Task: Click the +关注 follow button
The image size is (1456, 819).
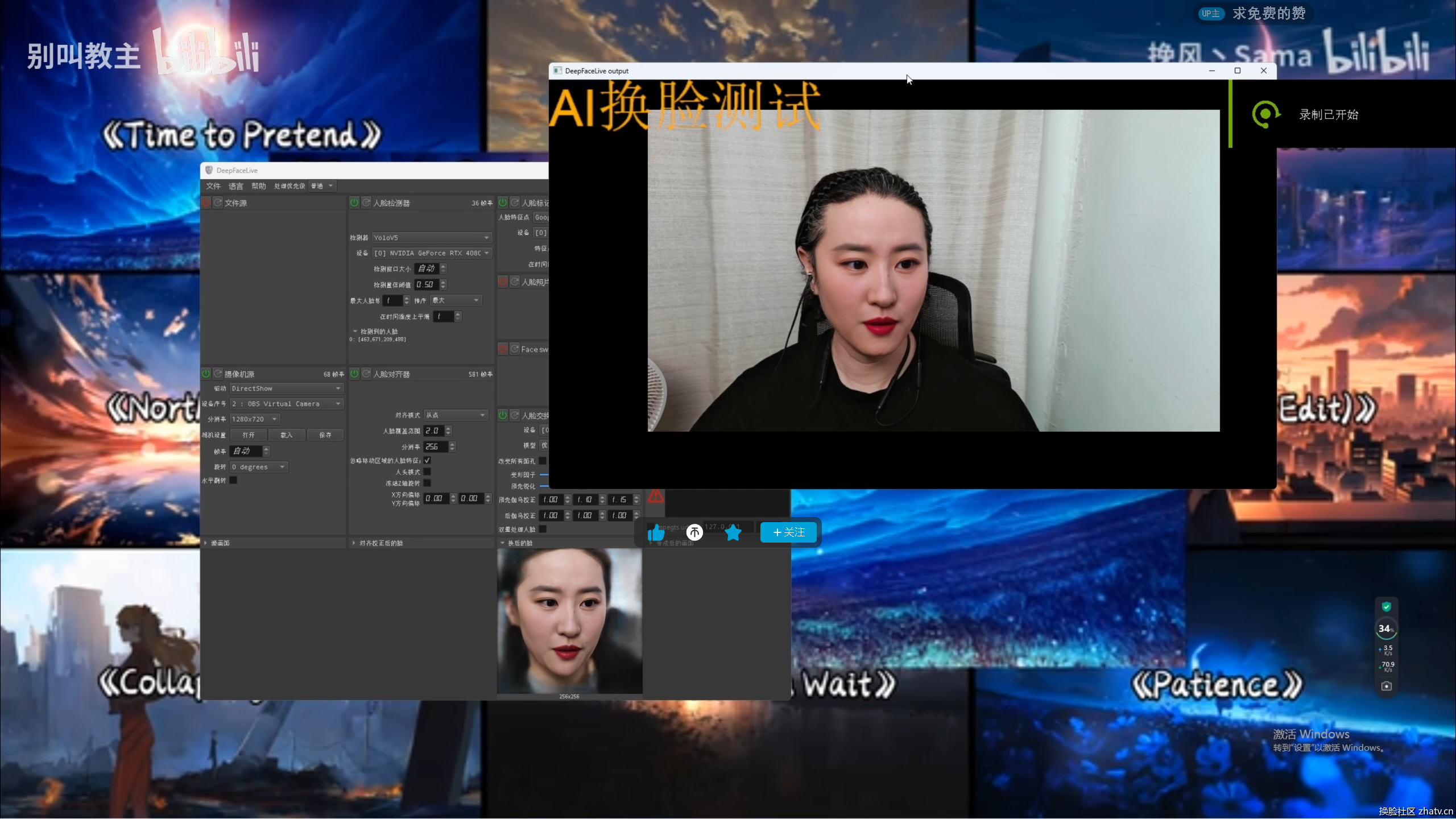Action: point(789,532)
